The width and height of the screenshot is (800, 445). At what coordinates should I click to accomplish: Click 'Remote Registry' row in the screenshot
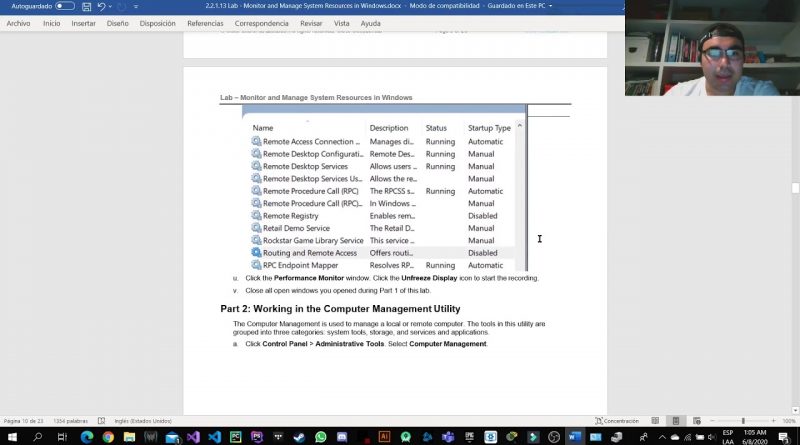(x=383, y=216)
